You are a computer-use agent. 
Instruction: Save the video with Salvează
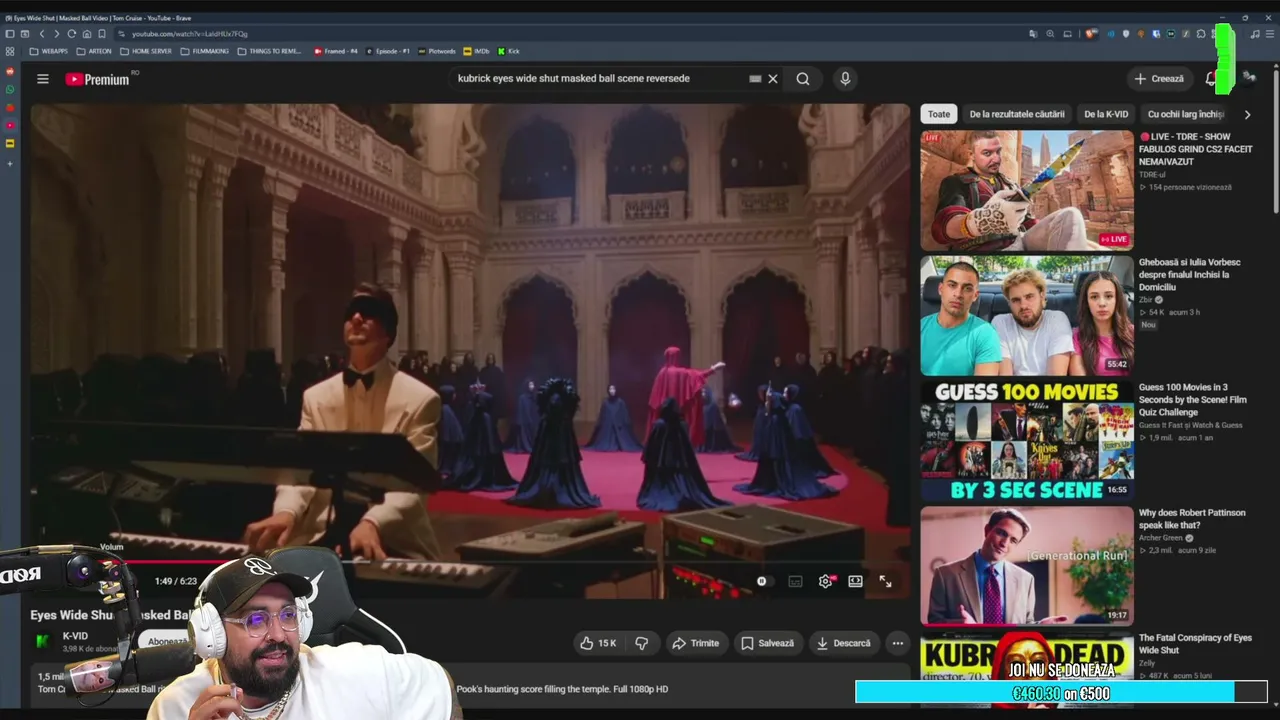pyautogui.click(x=767, y=643)
